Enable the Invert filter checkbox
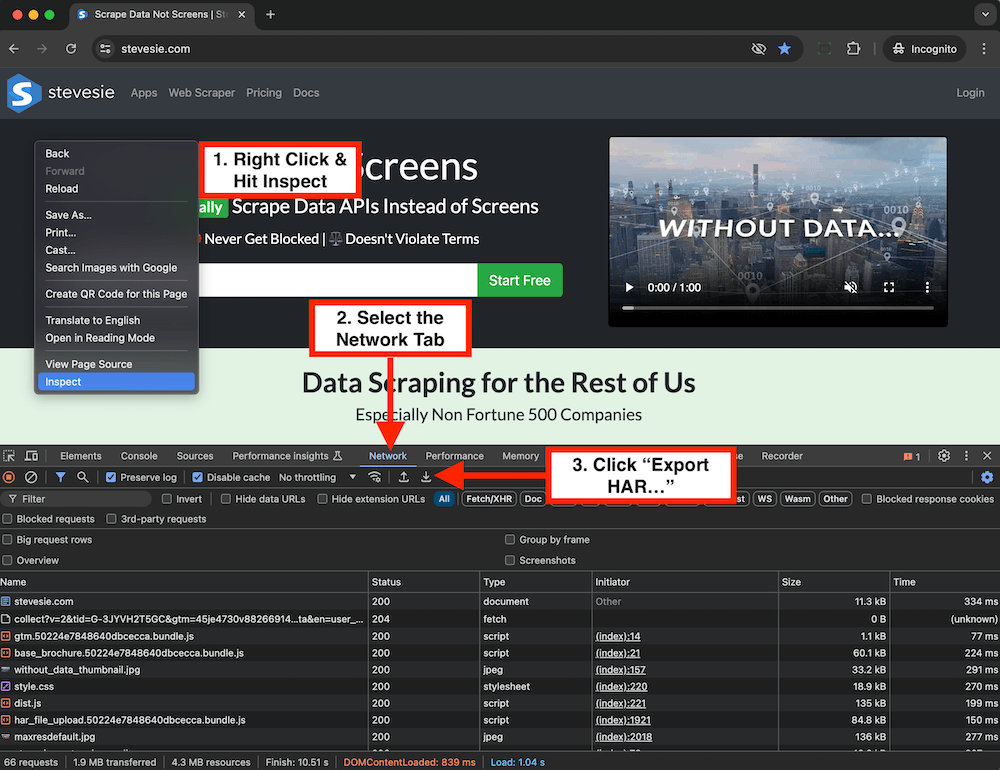This screenshot has height=770, width=1000. pos(167,499)
